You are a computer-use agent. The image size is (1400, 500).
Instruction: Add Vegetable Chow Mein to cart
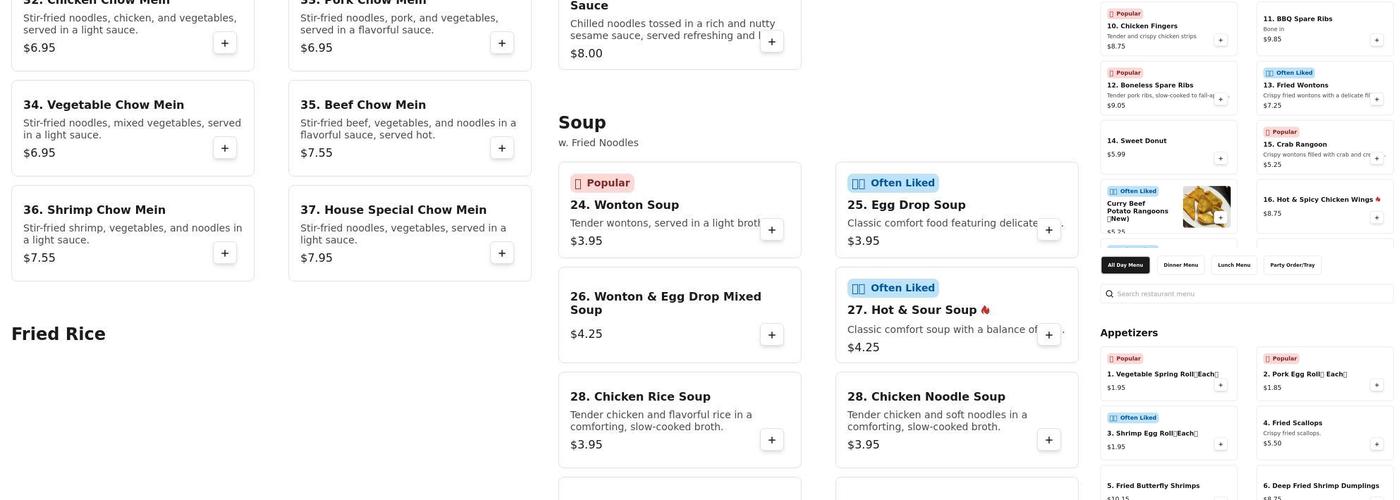224,148
